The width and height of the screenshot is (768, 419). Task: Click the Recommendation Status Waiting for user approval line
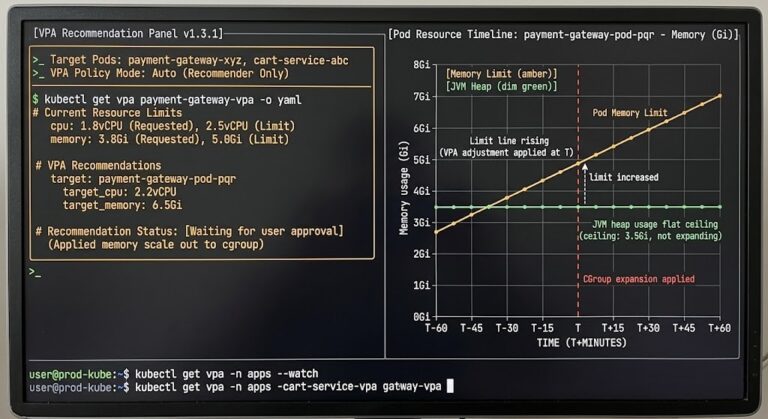(x=190, y=231)
